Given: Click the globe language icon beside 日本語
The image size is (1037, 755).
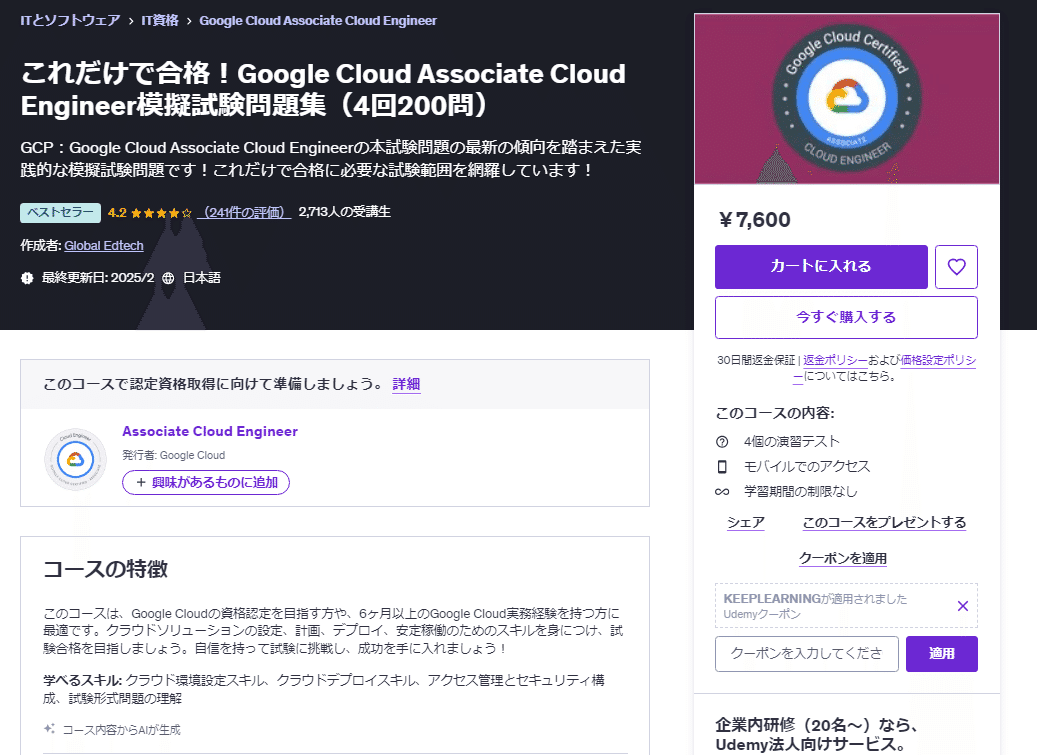Looking at the screenshot, I should coord(169,278).
